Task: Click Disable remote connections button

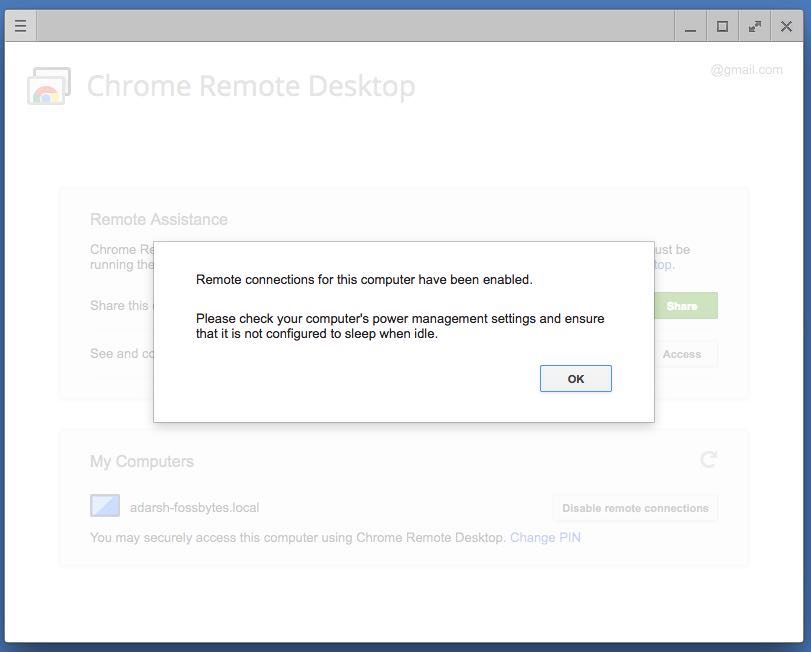Action: (635, 508)
